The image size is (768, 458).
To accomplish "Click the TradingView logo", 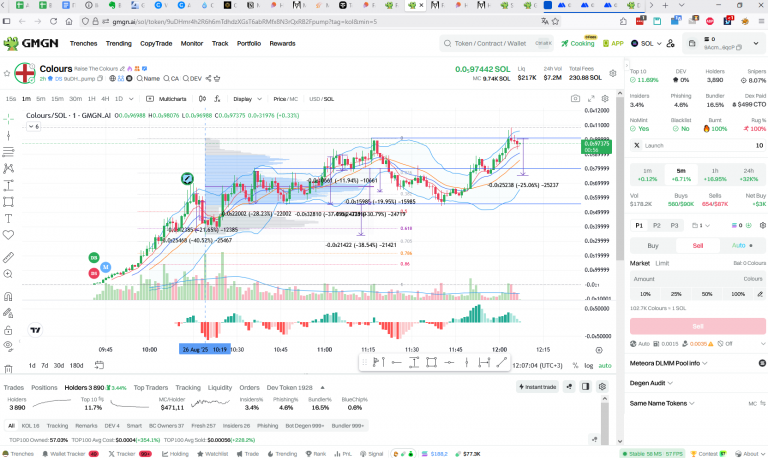I will pos(35,330).
